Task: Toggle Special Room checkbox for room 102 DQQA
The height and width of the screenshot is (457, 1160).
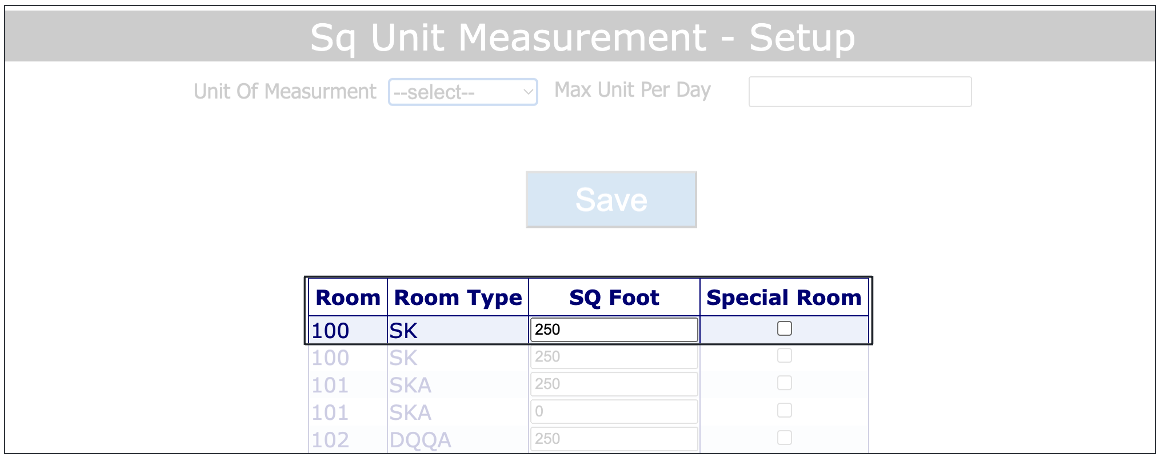Action: coord(785,437)
